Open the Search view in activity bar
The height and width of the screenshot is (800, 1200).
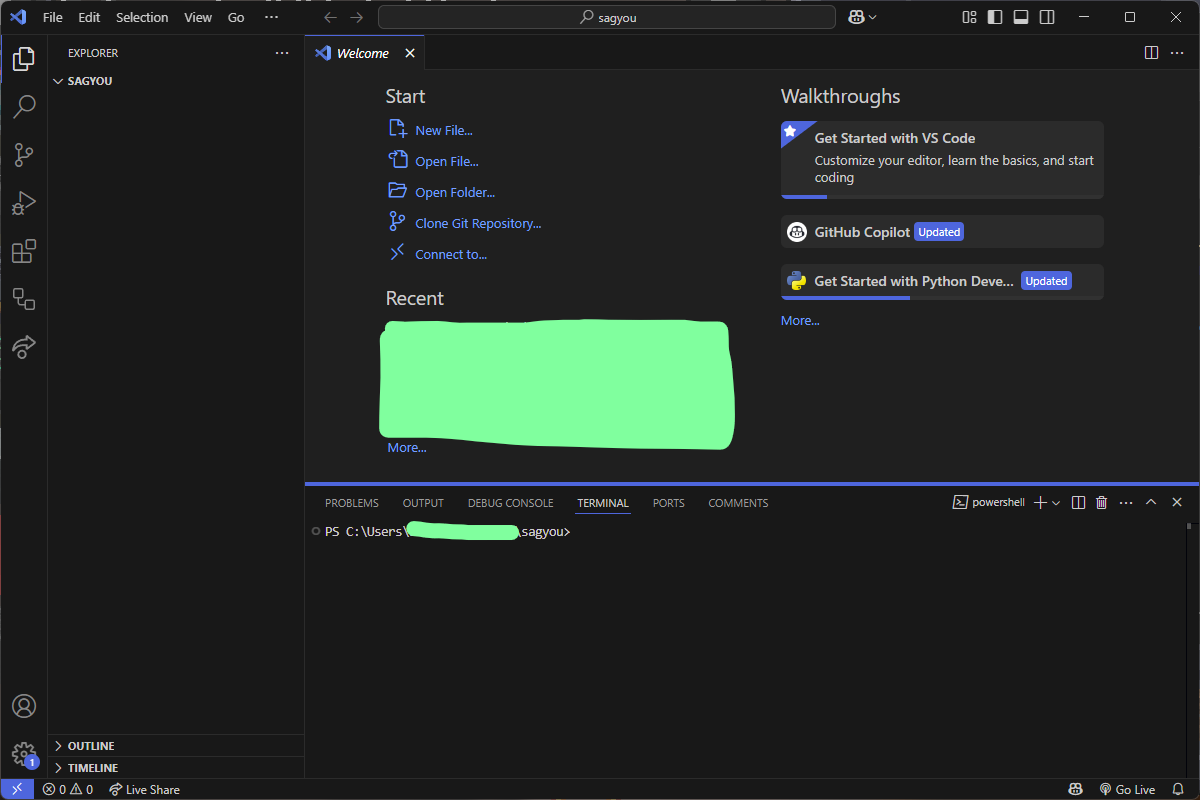(24, 107)
